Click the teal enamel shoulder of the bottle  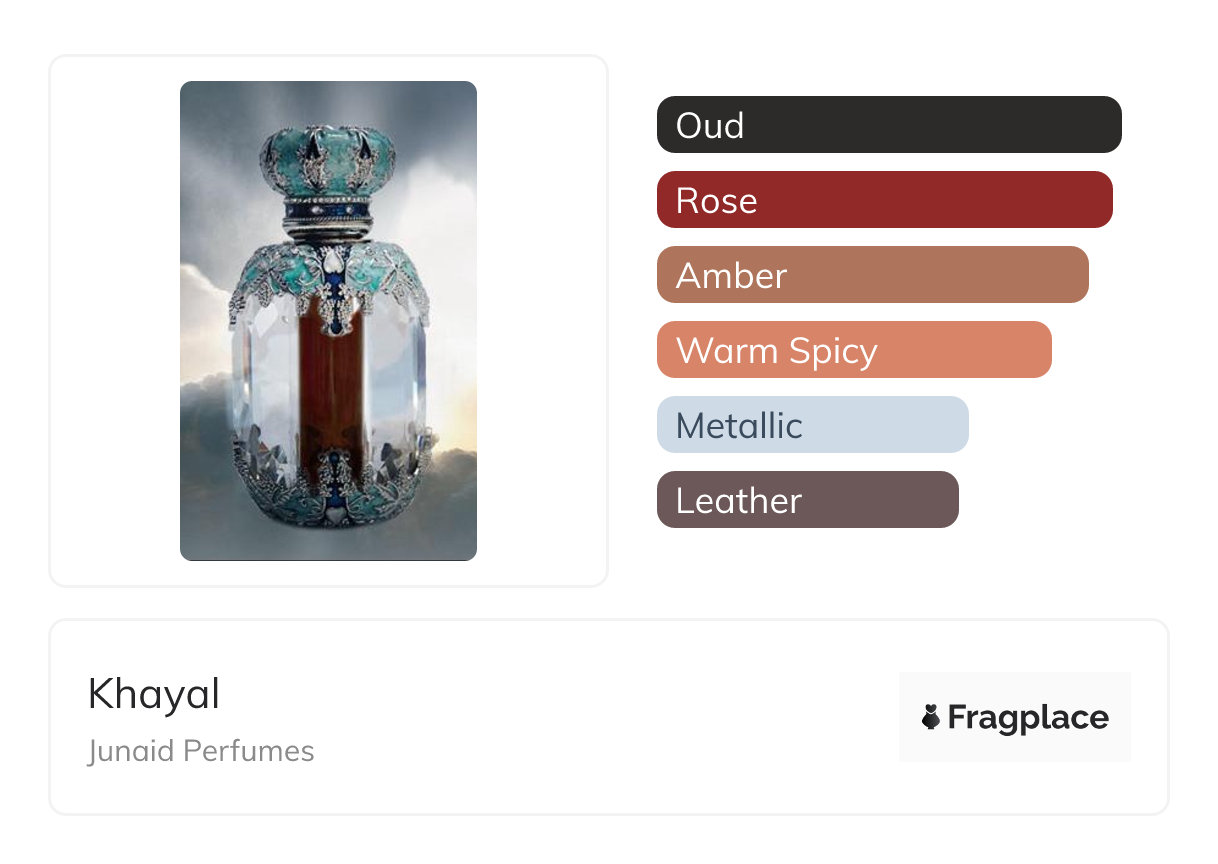385,273
